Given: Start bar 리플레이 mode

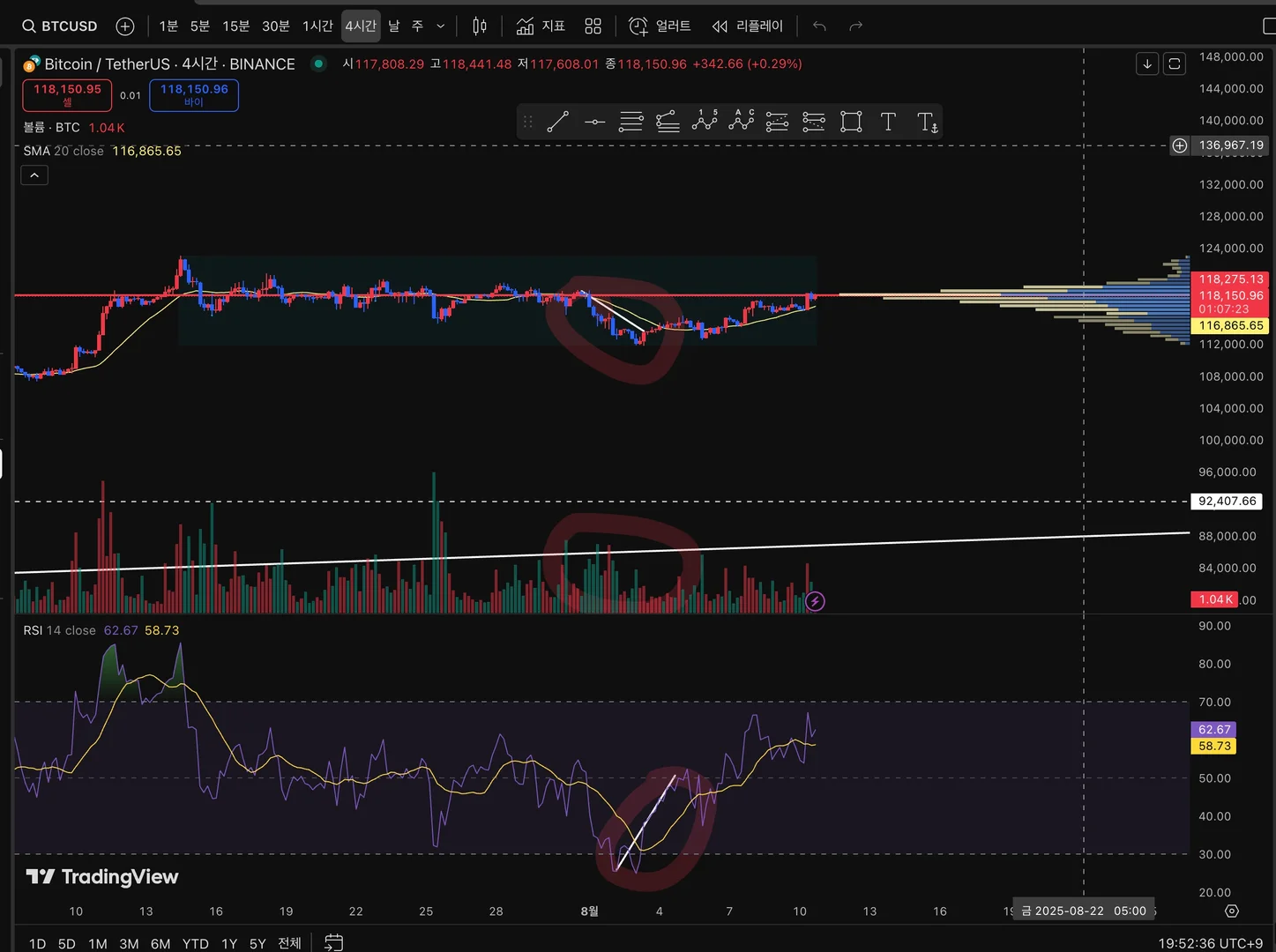Looking at the screenshot, I should [x=748, y=26].
